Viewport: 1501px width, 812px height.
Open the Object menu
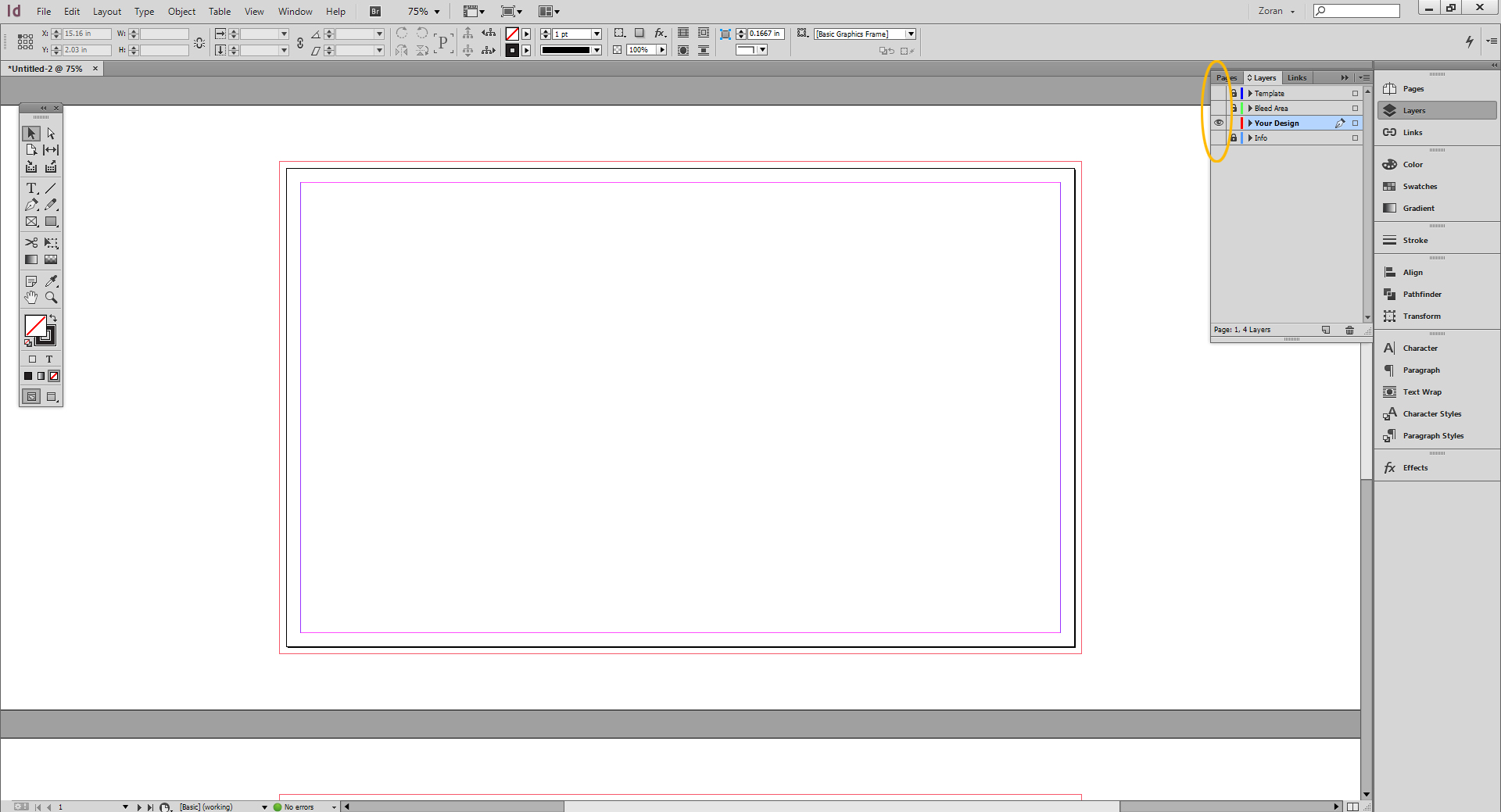181,11
